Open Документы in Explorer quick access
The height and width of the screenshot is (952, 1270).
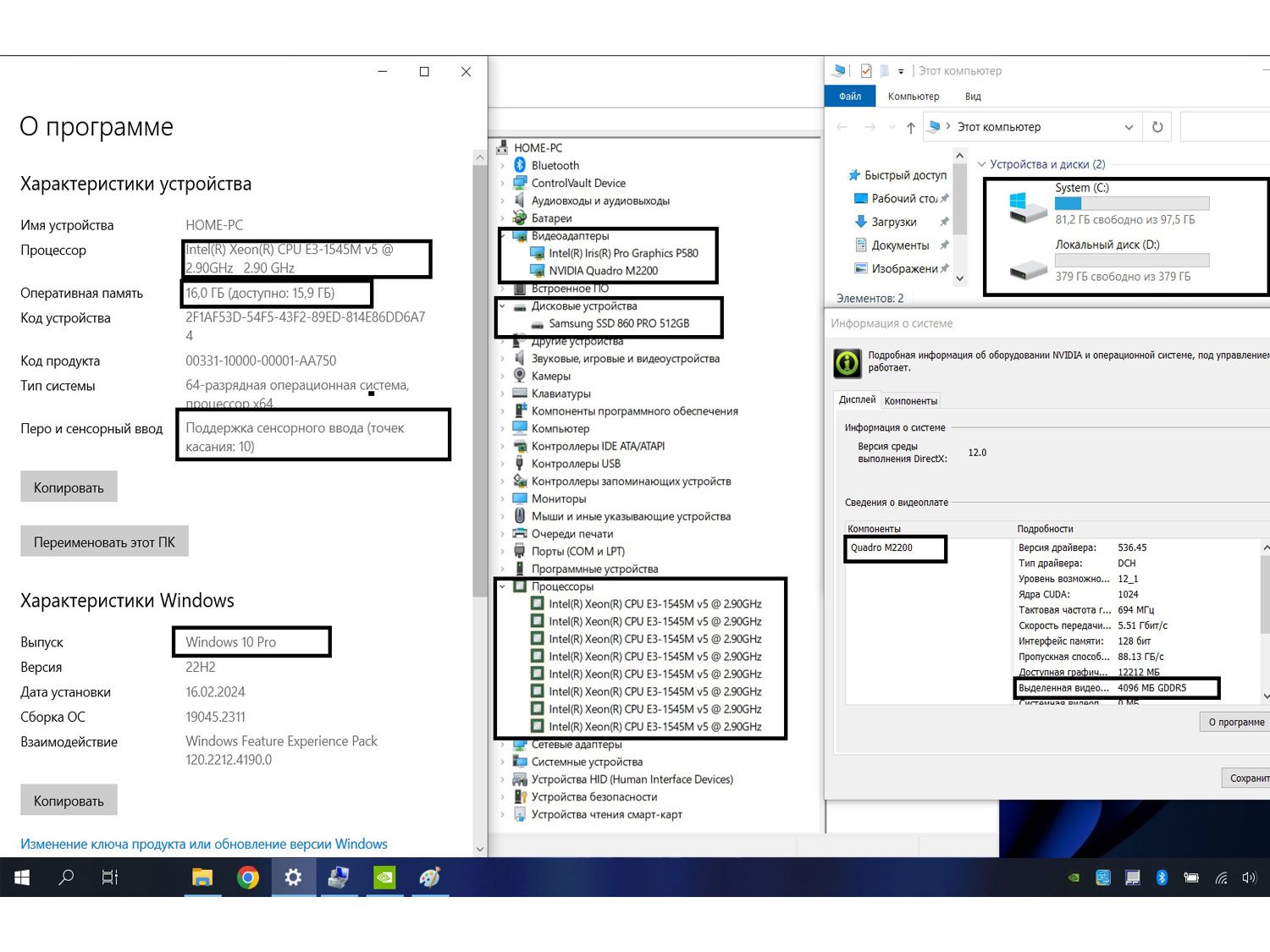click(x=900, y=245)
